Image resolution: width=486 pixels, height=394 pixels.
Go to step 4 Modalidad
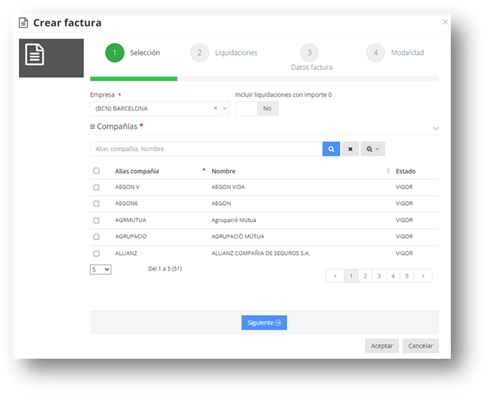(395, 53)
